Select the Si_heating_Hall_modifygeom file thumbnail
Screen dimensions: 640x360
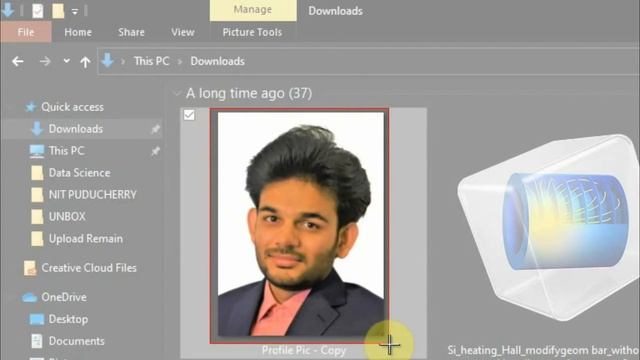point(548,227)
